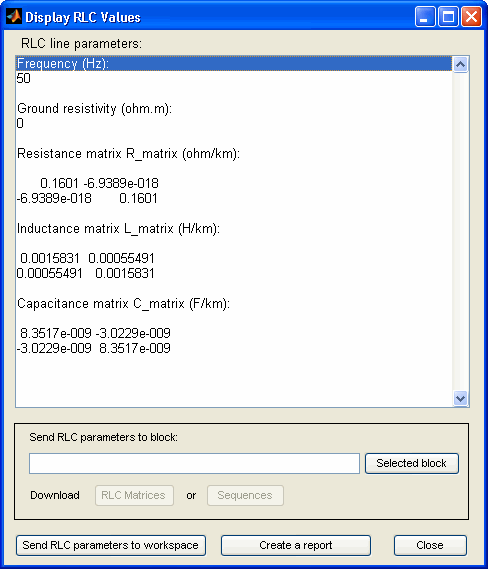Image resolution: width=488 pixels, height=569 pixels.
Task: Select Inductance matrix L_matrix heading line
Action: click(x=234, y=229)
